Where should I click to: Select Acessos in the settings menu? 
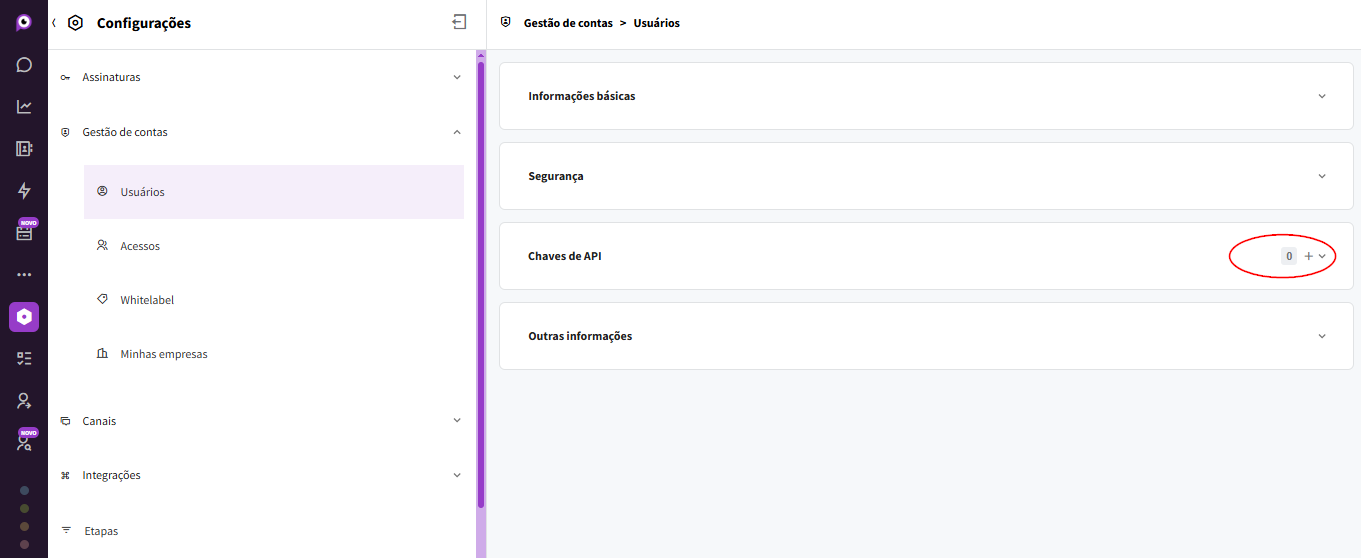140,246
